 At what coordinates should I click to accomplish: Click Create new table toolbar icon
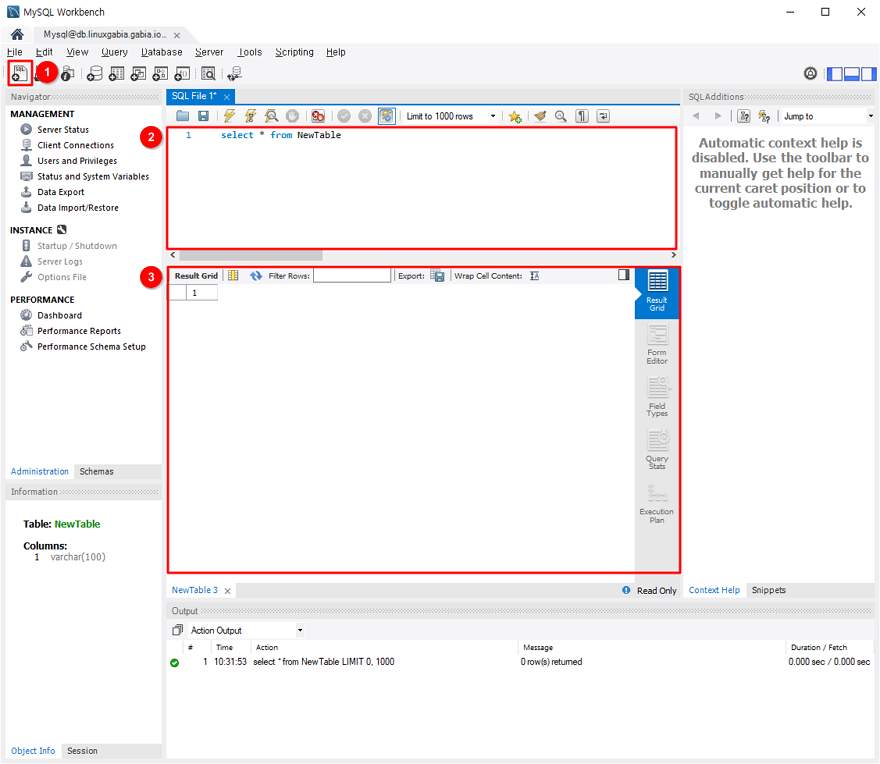pyautogui.click(x=117, y=74)
